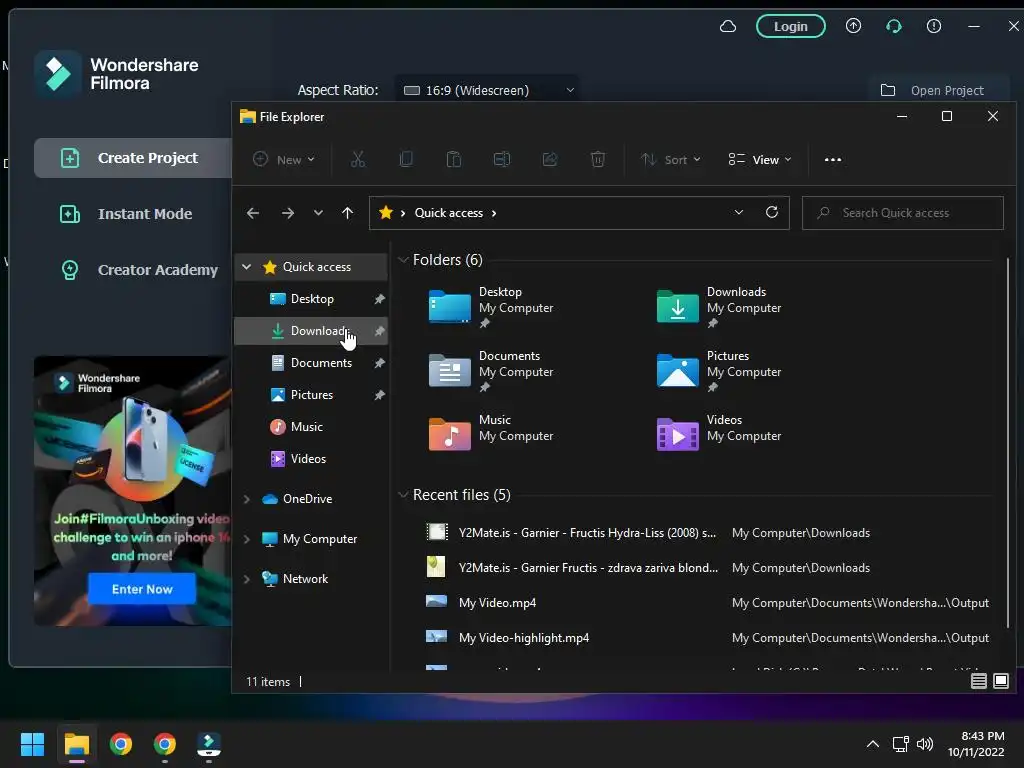Click the cloud icon in Filmora title bar
Screen dimensions: 1024x768
(x=728, y=27)
